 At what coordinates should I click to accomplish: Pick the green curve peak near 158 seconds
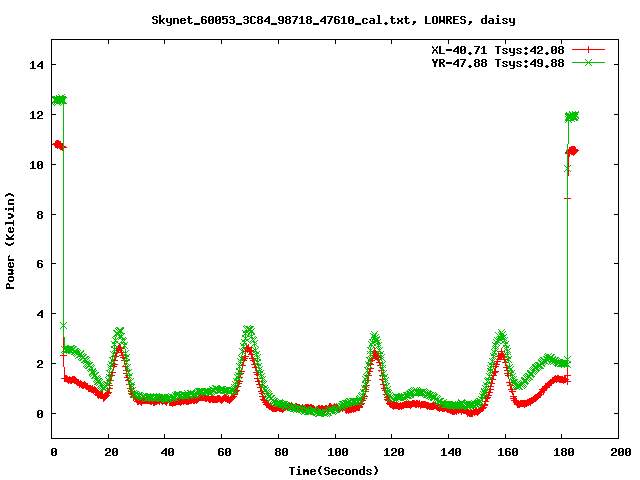click(x=501, y=335)
